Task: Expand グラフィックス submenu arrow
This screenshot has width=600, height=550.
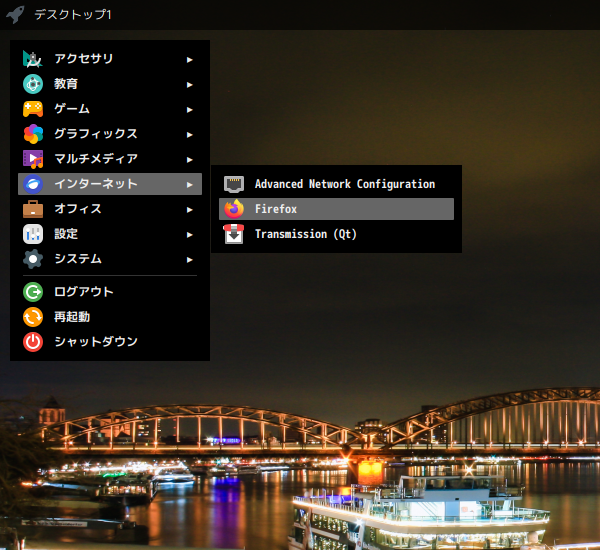Action: [189, 135]
